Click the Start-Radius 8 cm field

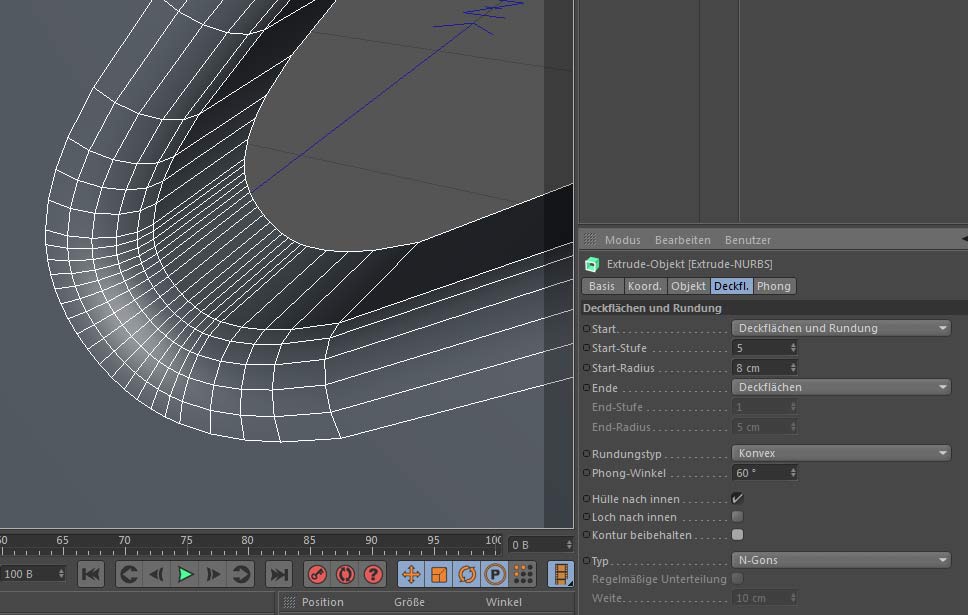[764, 367]
